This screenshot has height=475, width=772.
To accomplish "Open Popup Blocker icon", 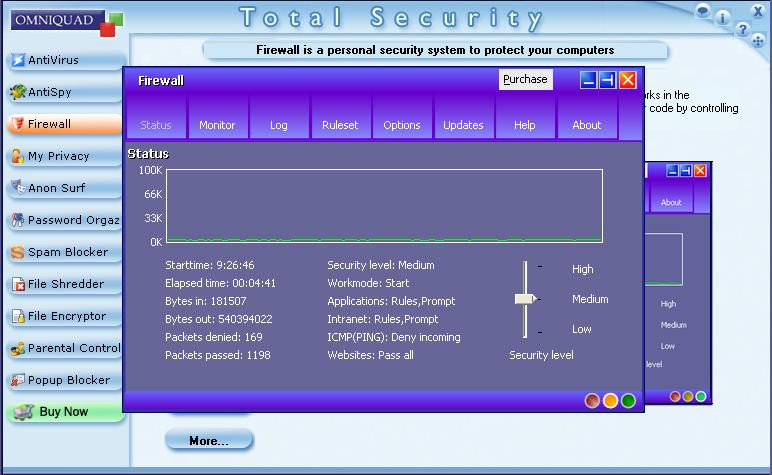I will (x=18, y=380).
